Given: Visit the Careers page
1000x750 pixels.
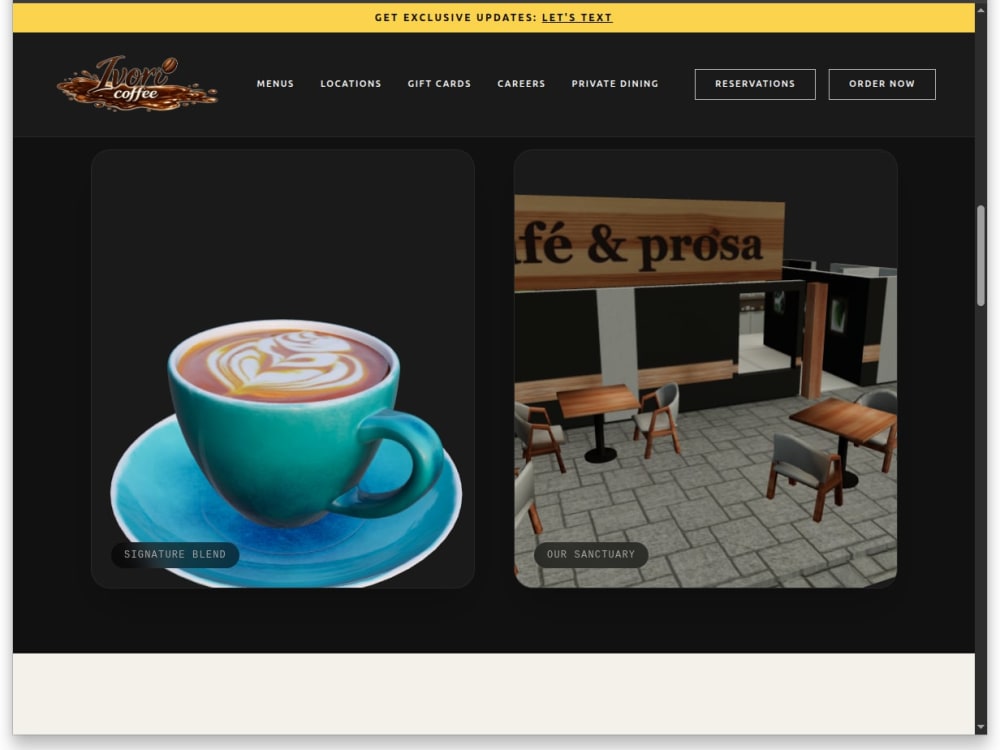Looking at the screenshot, I should tap(521, 84).
